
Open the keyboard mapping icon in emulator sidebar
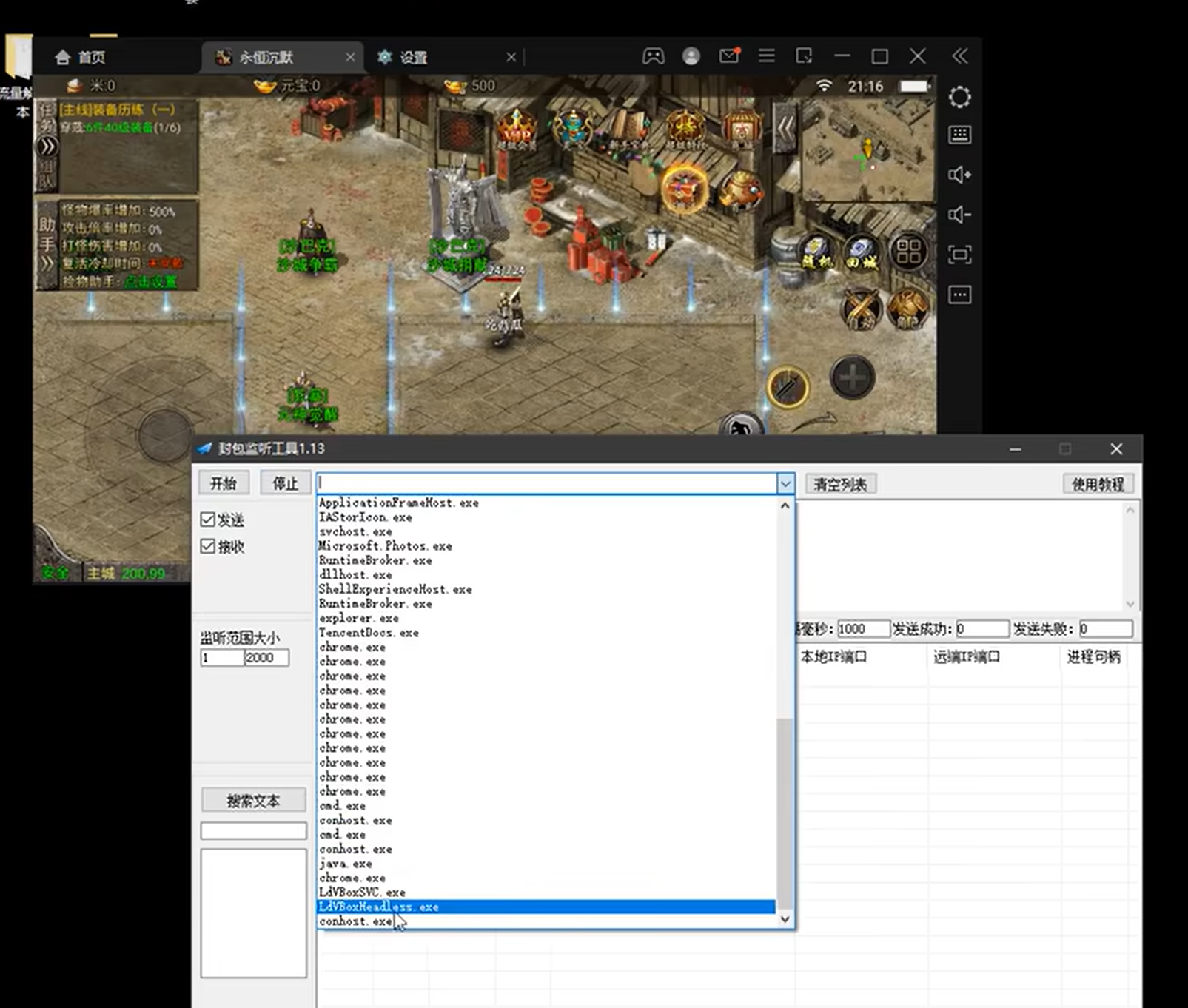(960, 135)
